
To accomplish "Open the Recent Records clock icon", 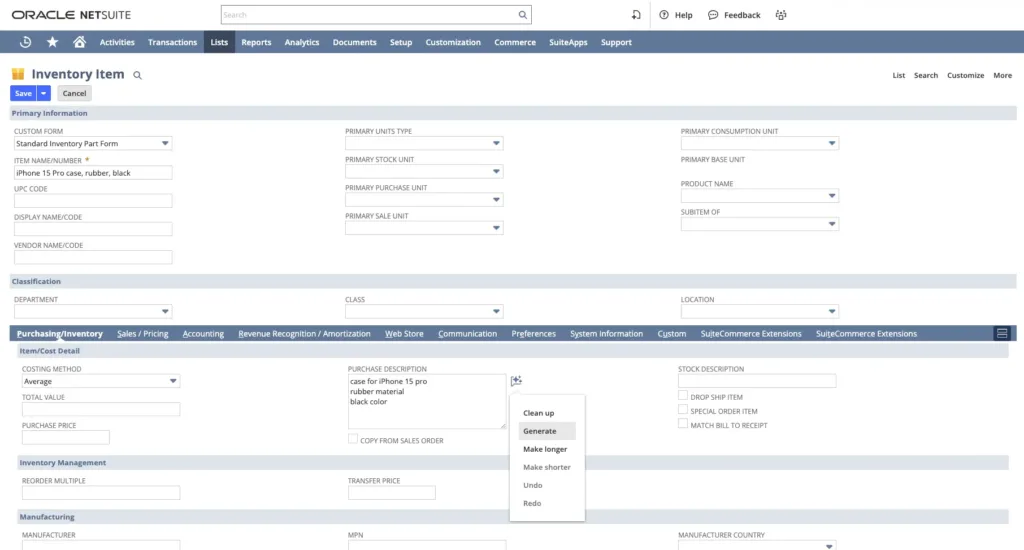I will pos(25,42).
